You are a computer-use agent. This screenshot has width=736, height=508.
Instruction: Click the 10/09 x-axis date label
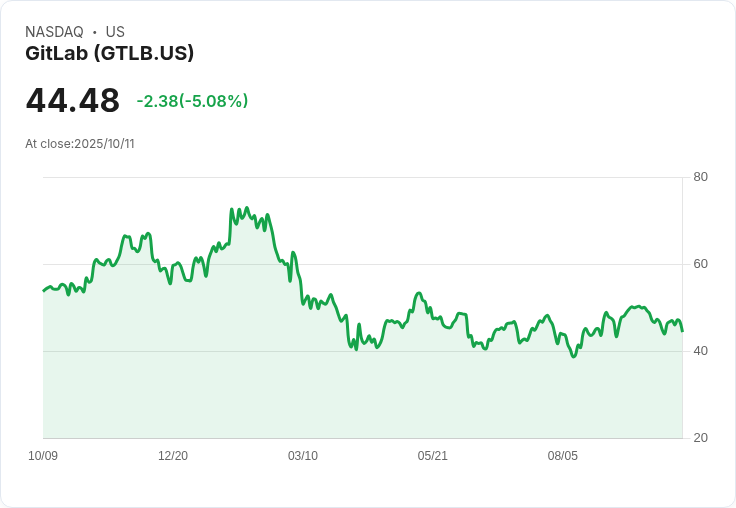click(x=43, y=455)
